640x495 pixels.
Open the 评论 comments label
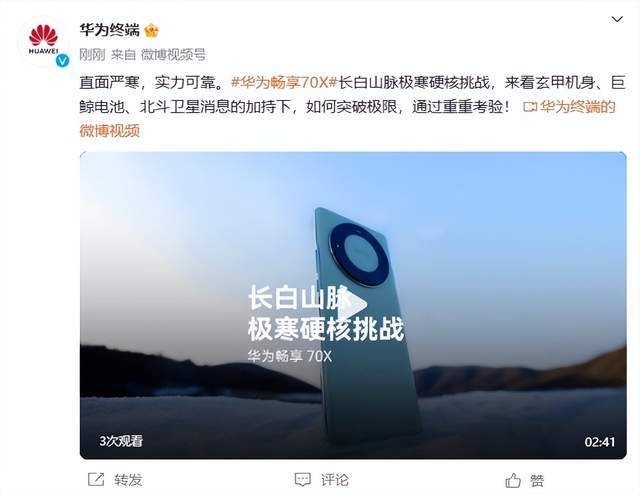(x=335, y=480)
